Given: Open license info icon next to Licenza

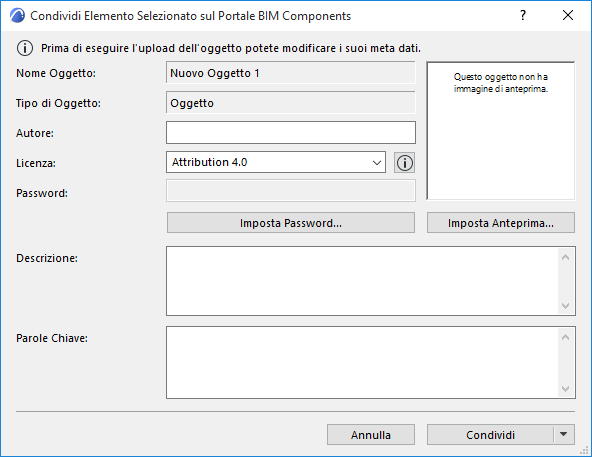Looking at the screenshot, I should click(404, 163).
